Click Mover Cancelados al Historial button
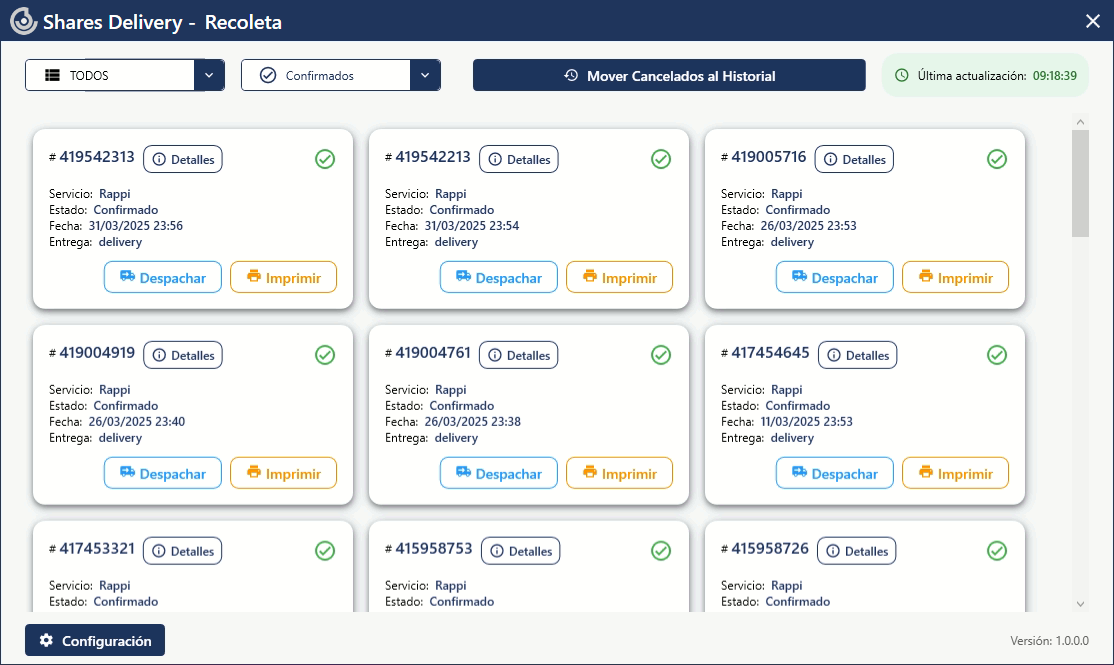 [669, 75]
